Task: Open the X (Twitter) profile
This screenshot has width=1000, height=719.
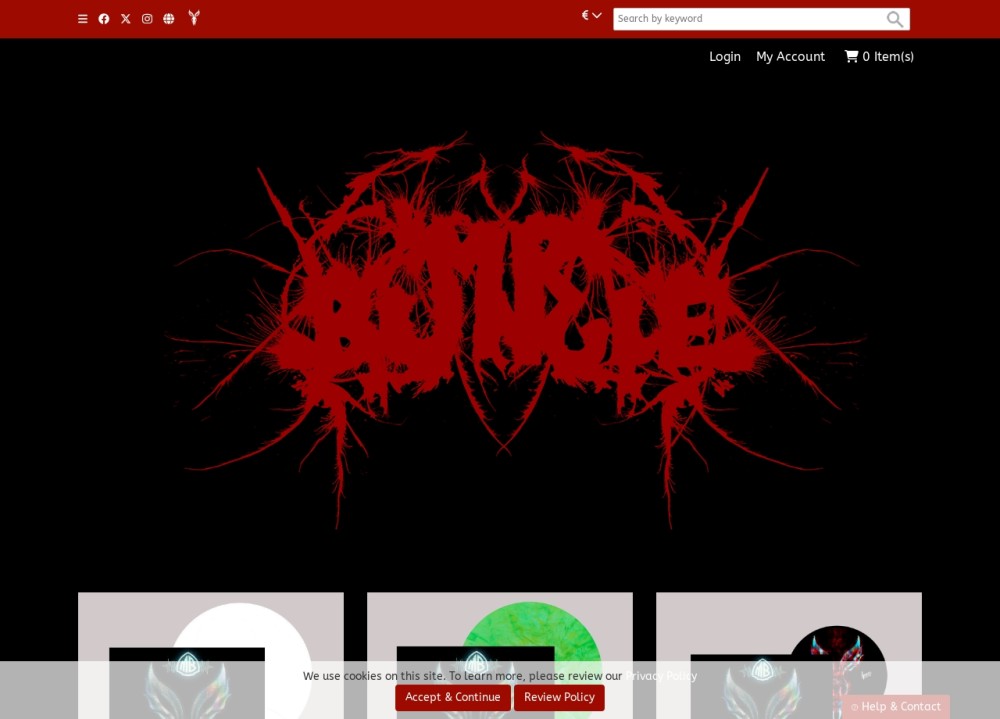Action: click(125, 18)
